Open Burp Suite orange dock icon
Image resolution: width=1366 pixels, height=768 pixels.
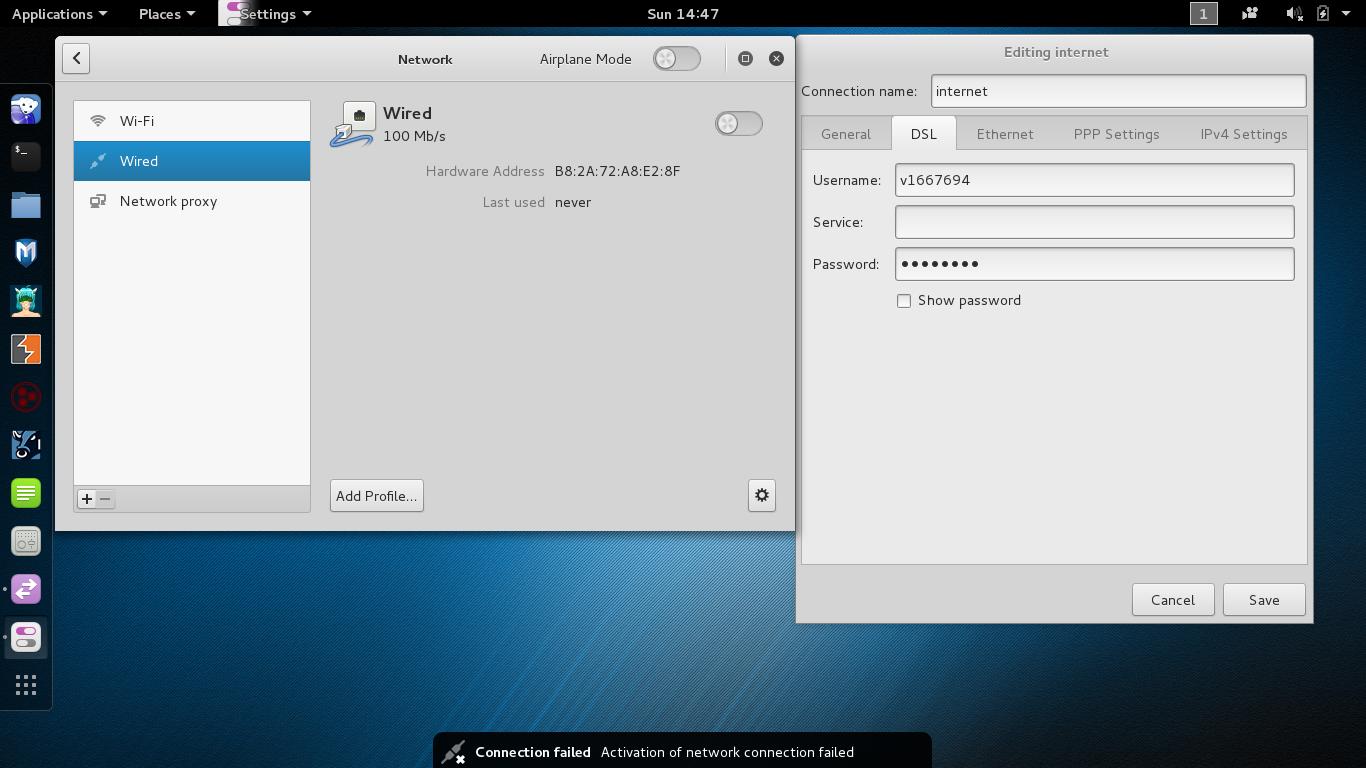[26, 349]
